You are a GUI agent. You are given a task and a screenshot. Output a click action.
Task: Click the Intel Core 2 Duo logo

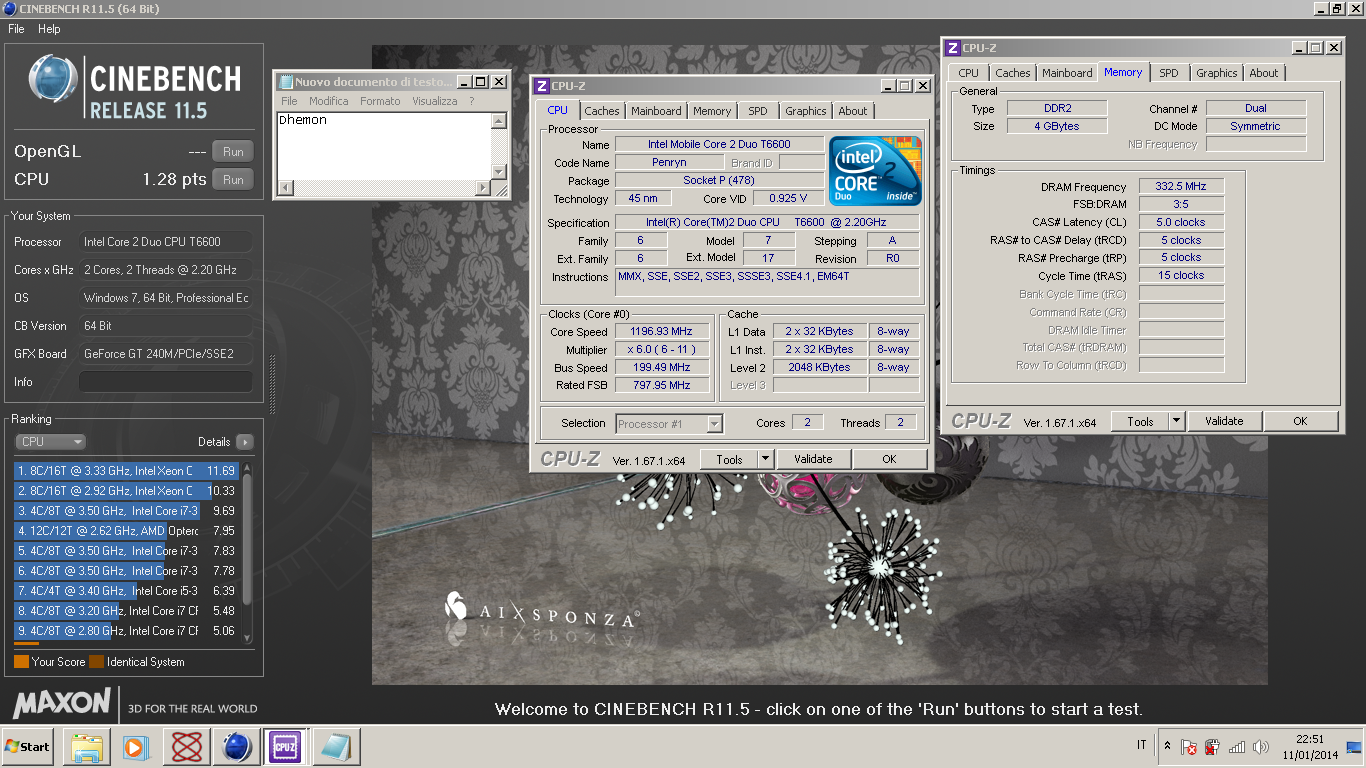(875, 171)
